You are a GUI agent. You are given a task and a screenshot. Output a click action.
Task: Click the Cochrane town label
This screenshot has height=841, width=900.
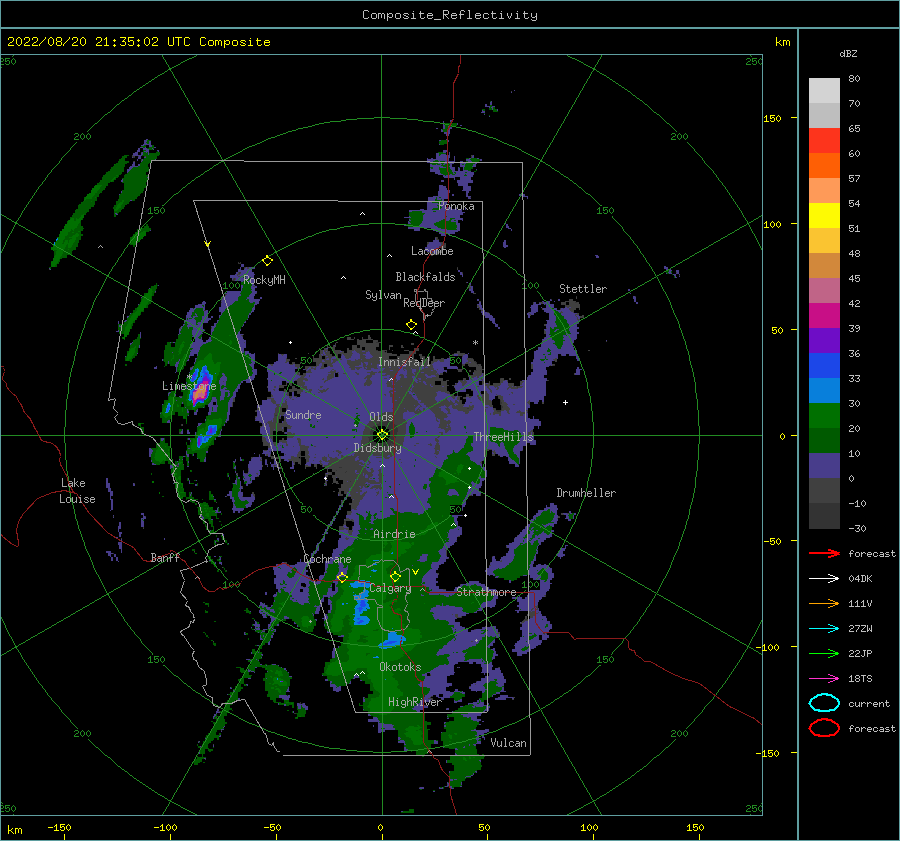click(327, 559)
